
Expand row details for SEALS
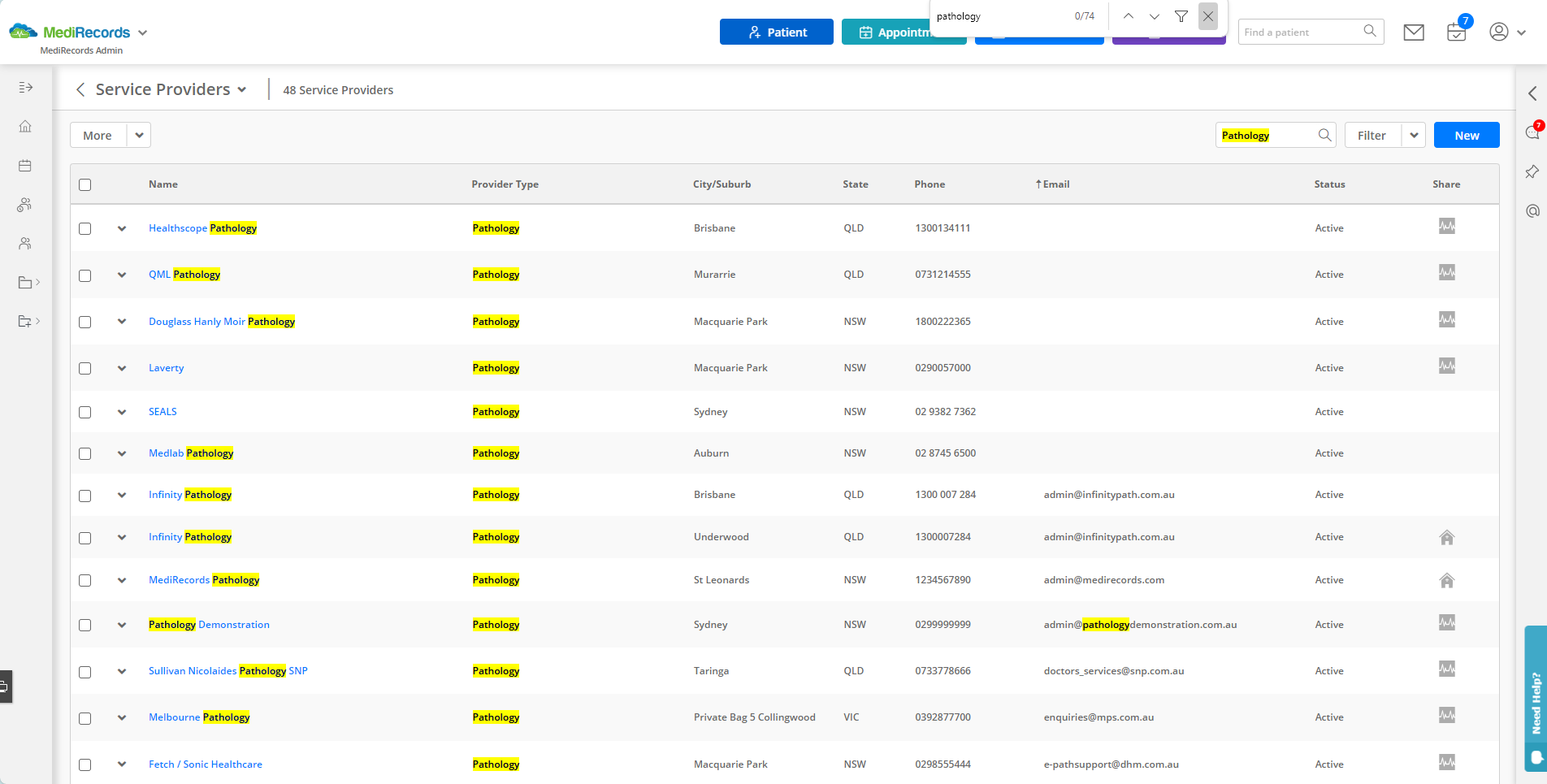[122, 412]
